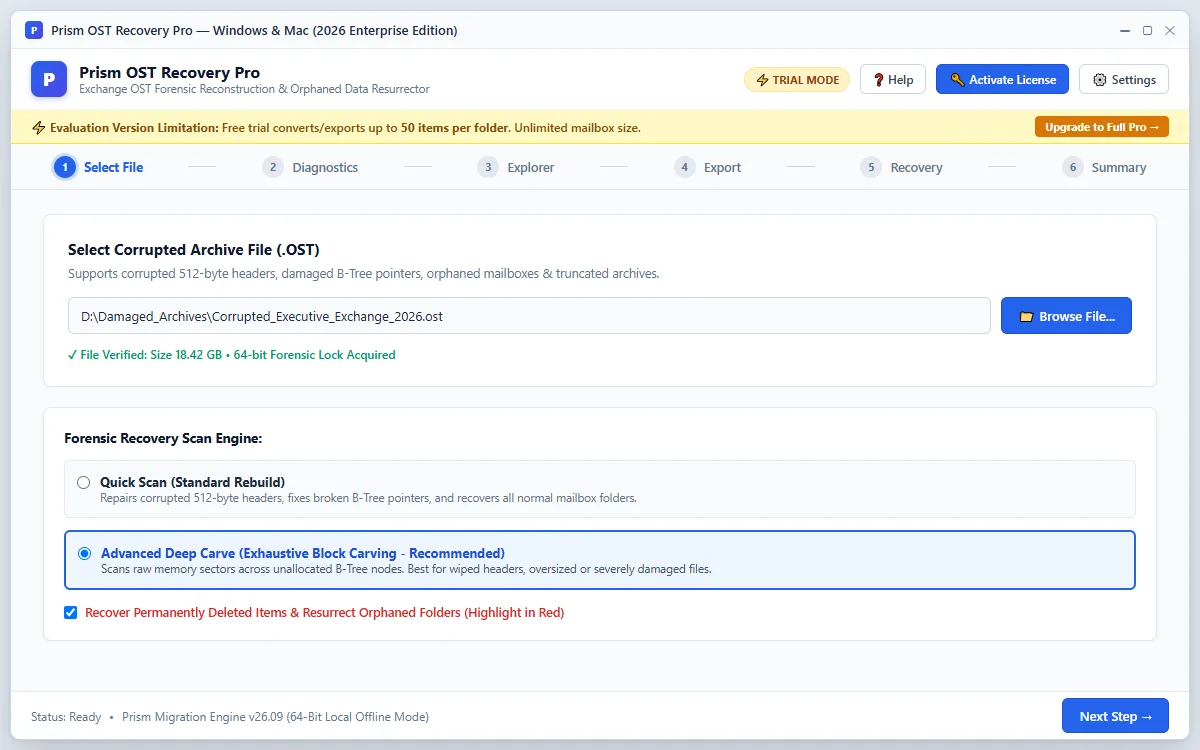Click the File Verified status text
1200x750 pixels.
click(232, 354)
